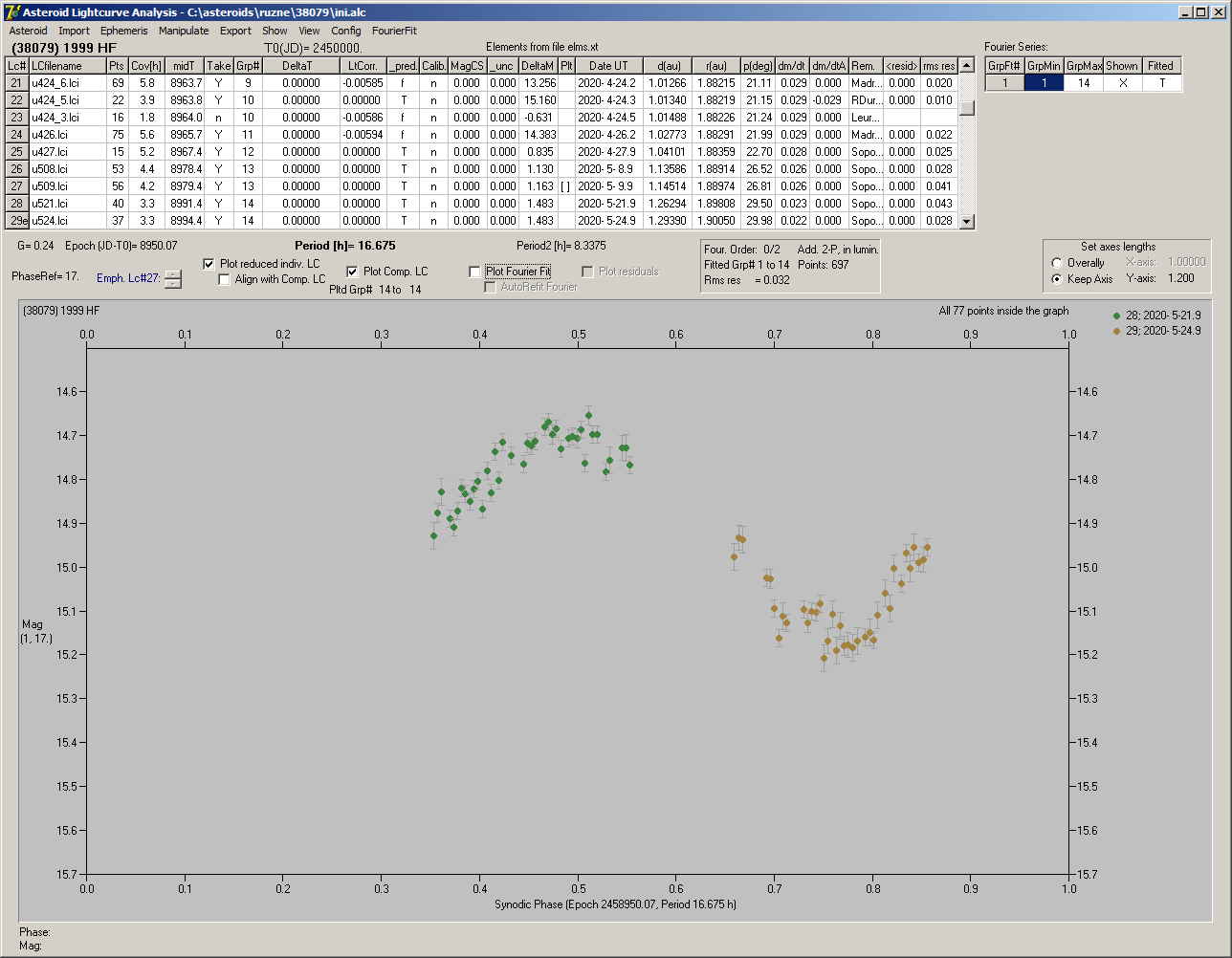Click the Period [h]= 16.675 label
This screenshot has height=958, width=1232.
click(x=344, y=246)
